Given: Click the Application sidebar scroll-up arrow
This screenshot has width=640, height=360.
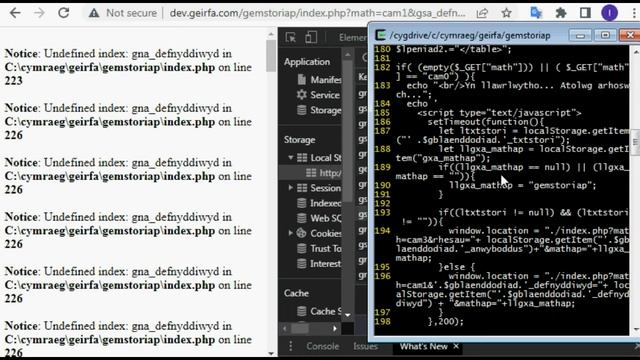Looking at the screenshot, I should tap(348, 54).
